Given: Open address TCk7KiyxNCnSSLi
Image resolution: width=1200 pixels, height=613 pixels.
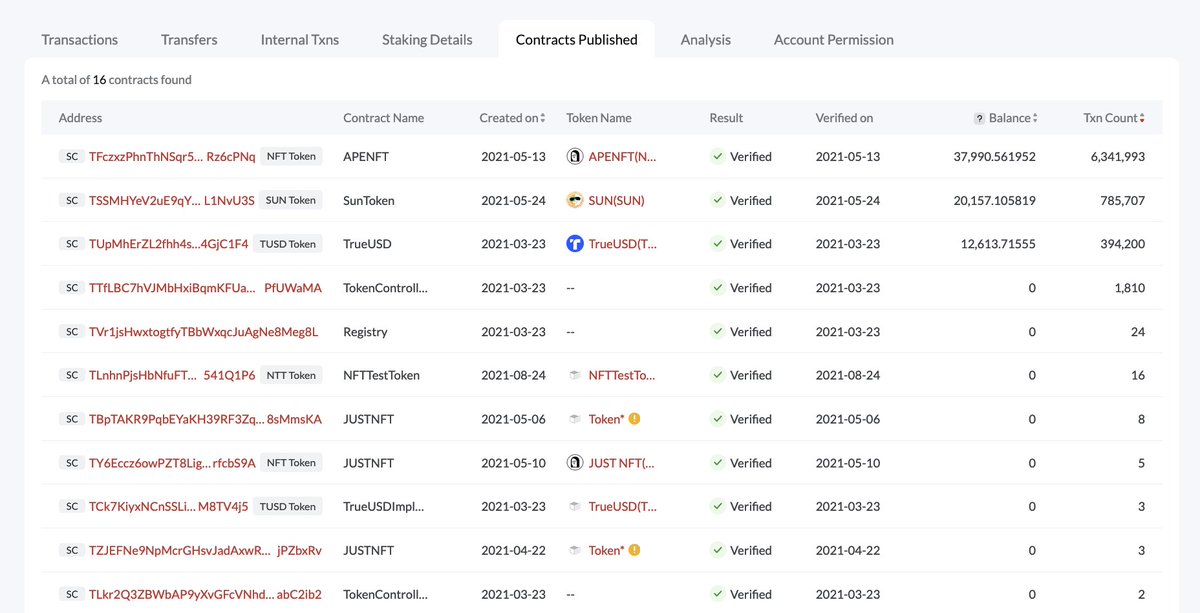Looking at the screenshot, I should (x=169, y=506).
